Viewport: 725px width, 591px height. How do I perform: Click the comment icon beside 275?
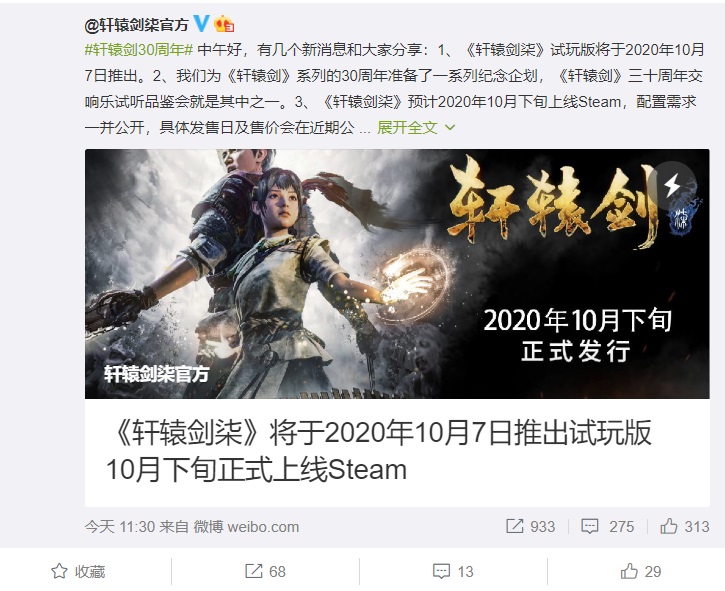click(x=590, y=526)
